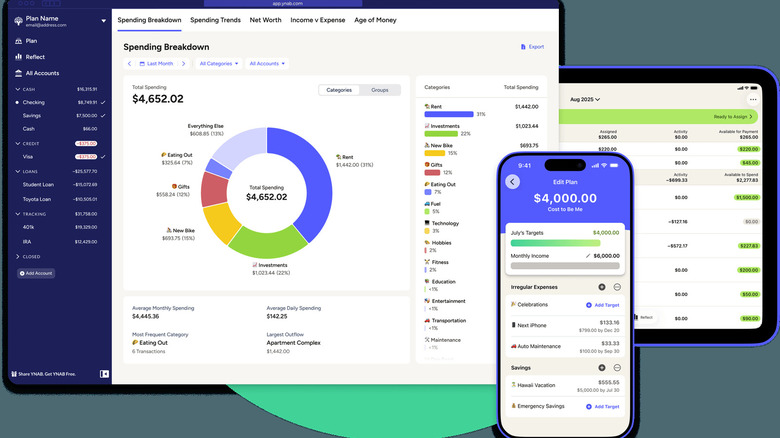Click the YNAB tree logo icon
This screenshot has width=780, height=438.
point(18,21)
